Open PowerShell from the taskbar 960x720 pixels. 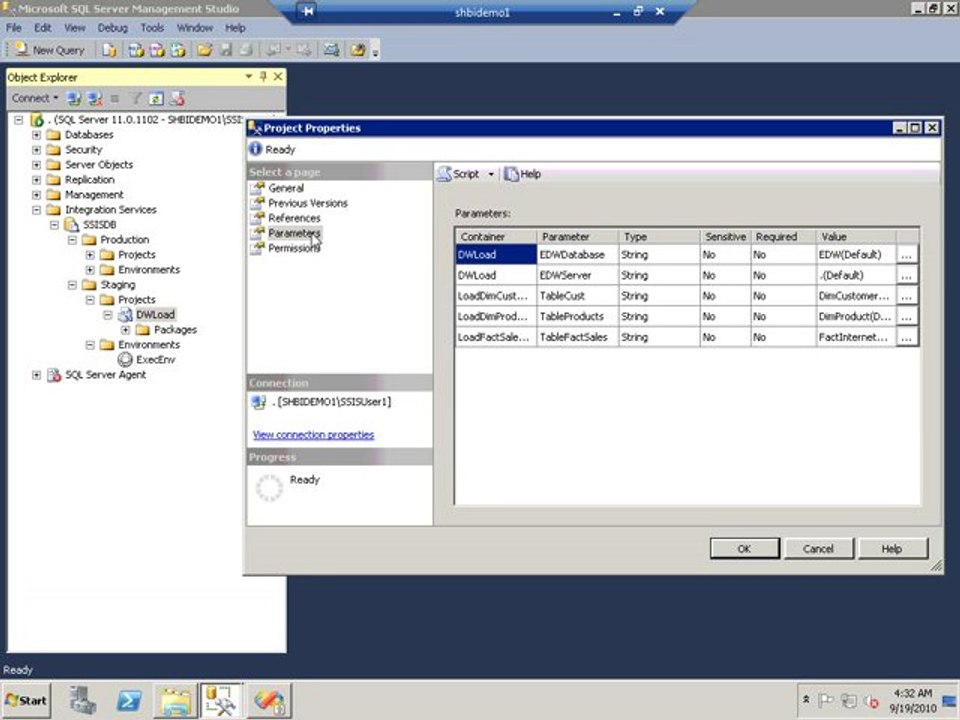(x=129, y=700)
